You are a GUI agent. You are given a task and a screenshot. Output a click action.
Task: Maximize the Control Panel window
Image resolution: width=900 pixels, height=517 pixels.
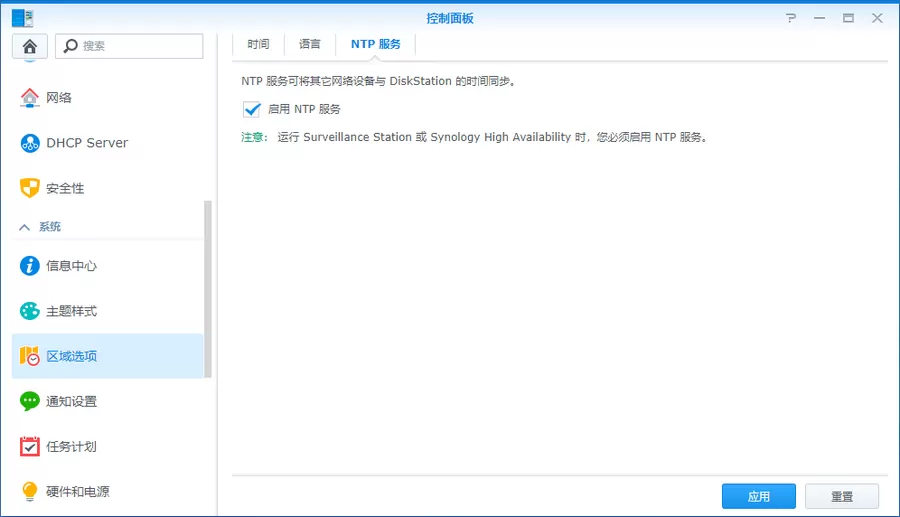click(848, 18)
